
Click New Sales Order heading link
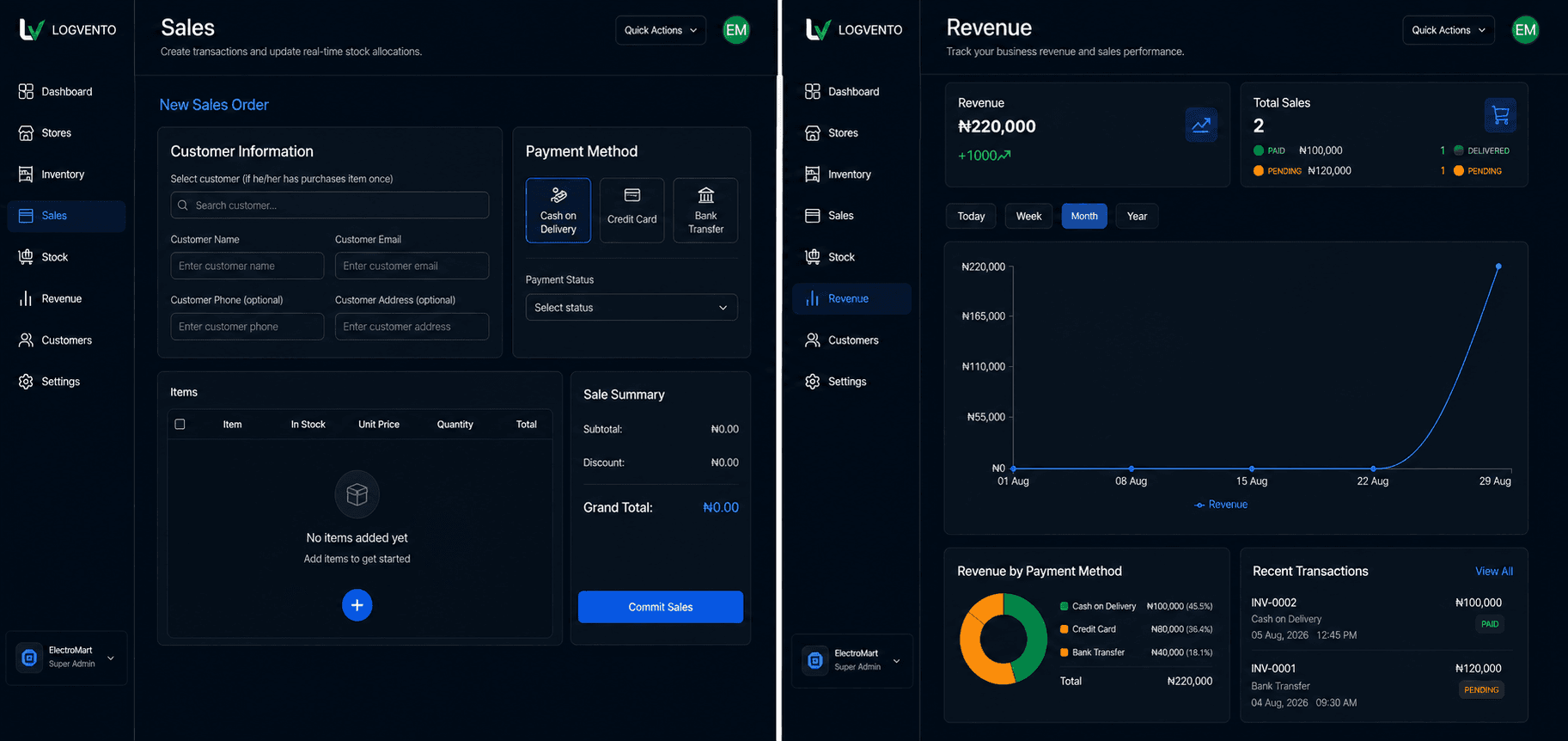pos(214,105)
